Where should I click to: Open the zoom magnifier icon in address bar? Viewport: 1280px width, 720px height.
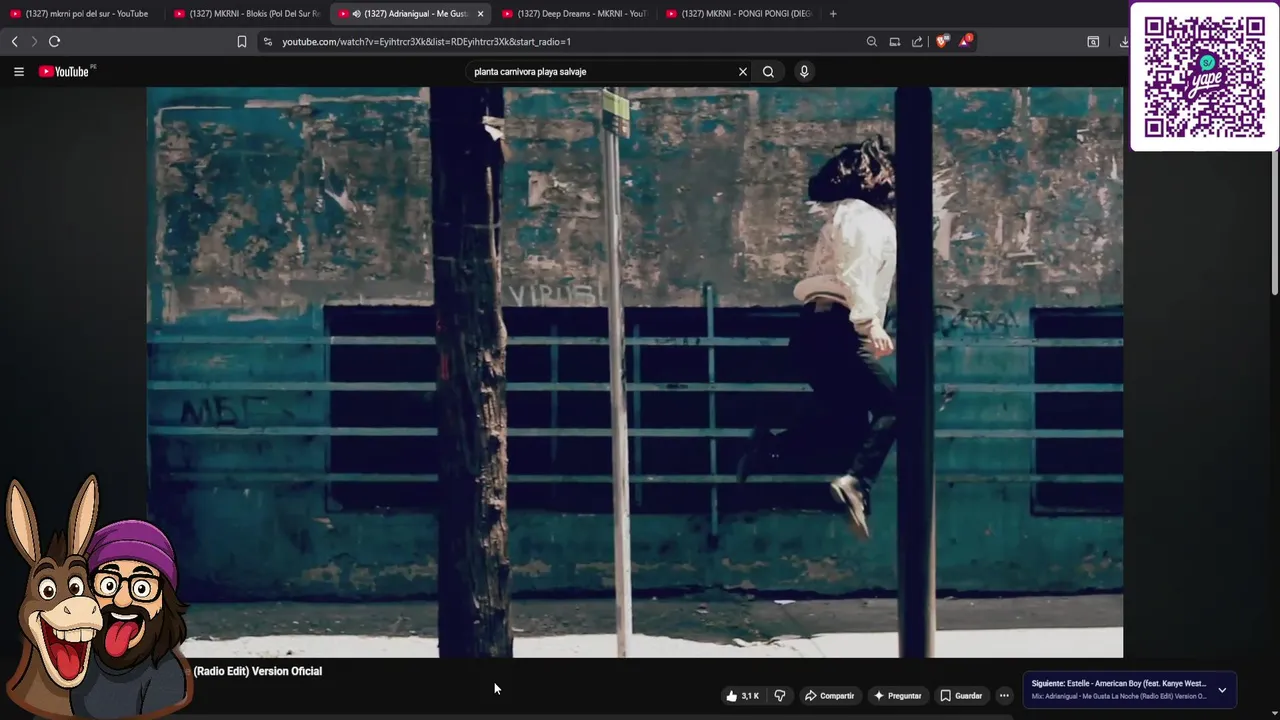click(x=872, y=41)
